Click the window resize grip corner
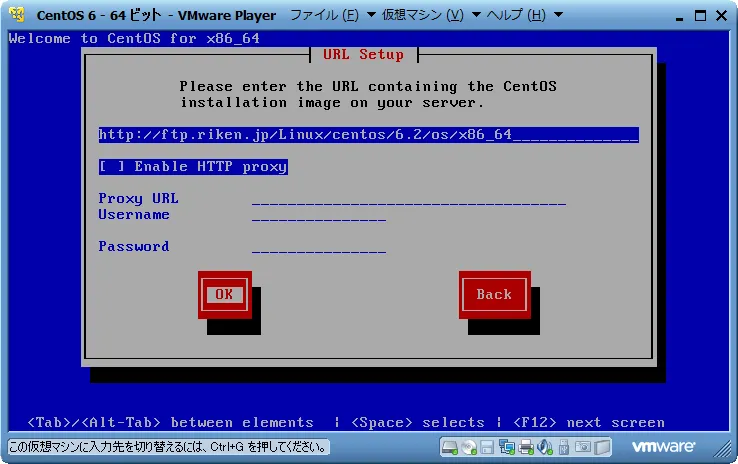Screen dimensions: 738x464 click(722, 448)
